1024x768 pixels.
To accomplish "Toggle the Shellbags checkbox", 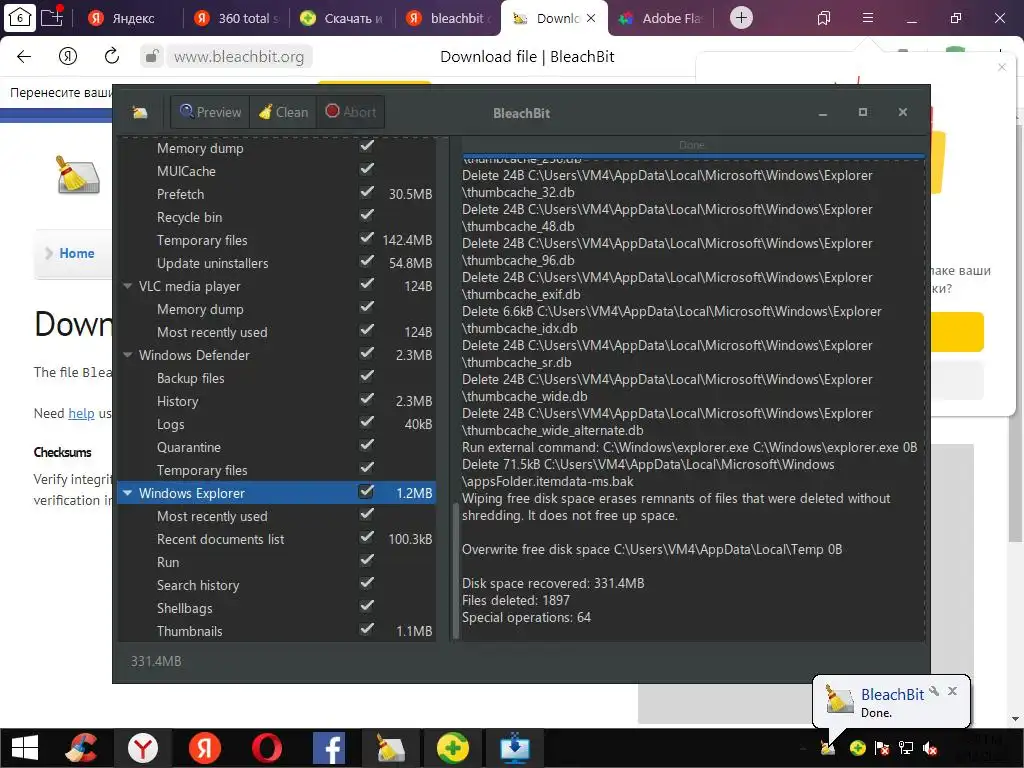I will pyautogui.click(x=367, y=607).
